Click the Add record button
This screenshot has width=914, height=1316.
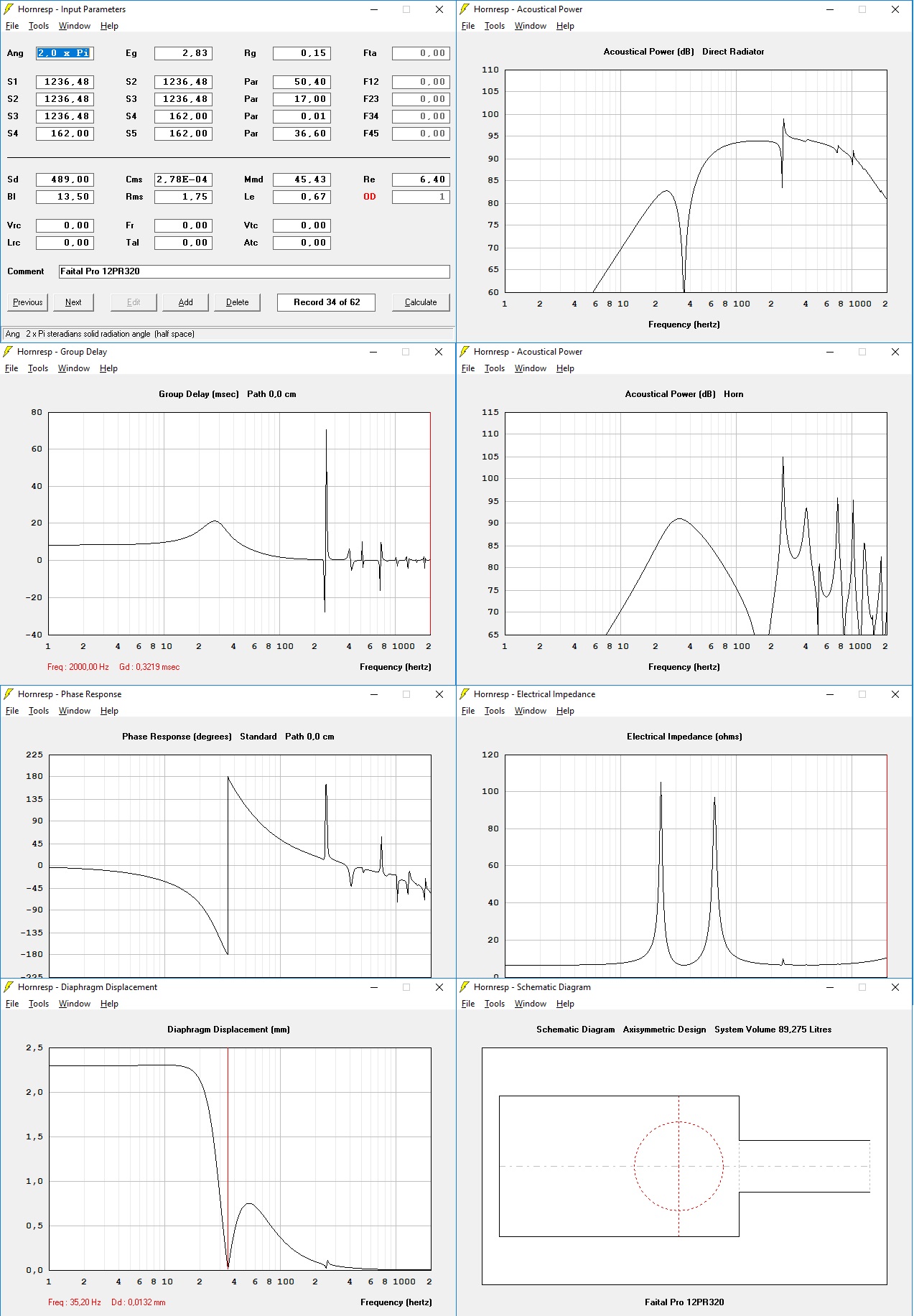coord(186,302)
